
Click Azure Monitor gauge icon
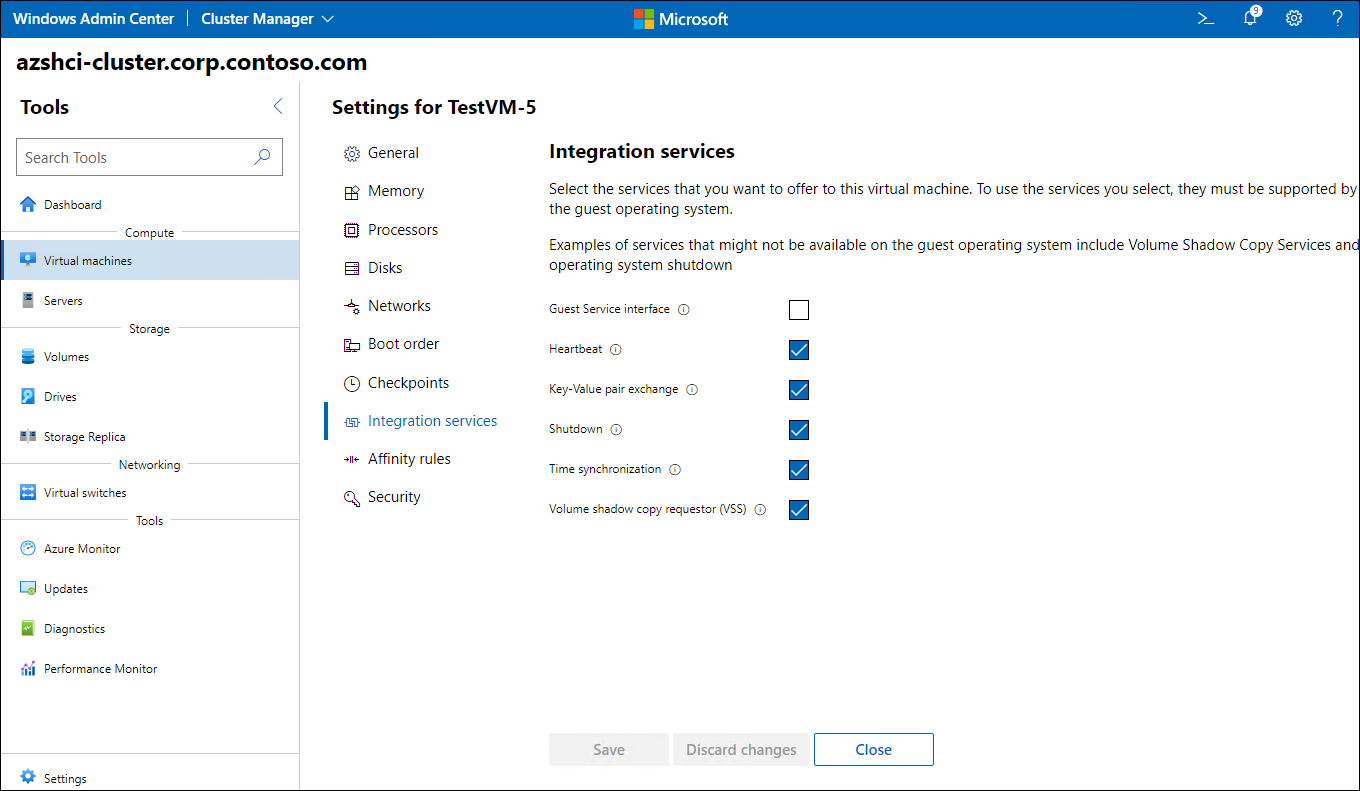click(x=28, y=549)
